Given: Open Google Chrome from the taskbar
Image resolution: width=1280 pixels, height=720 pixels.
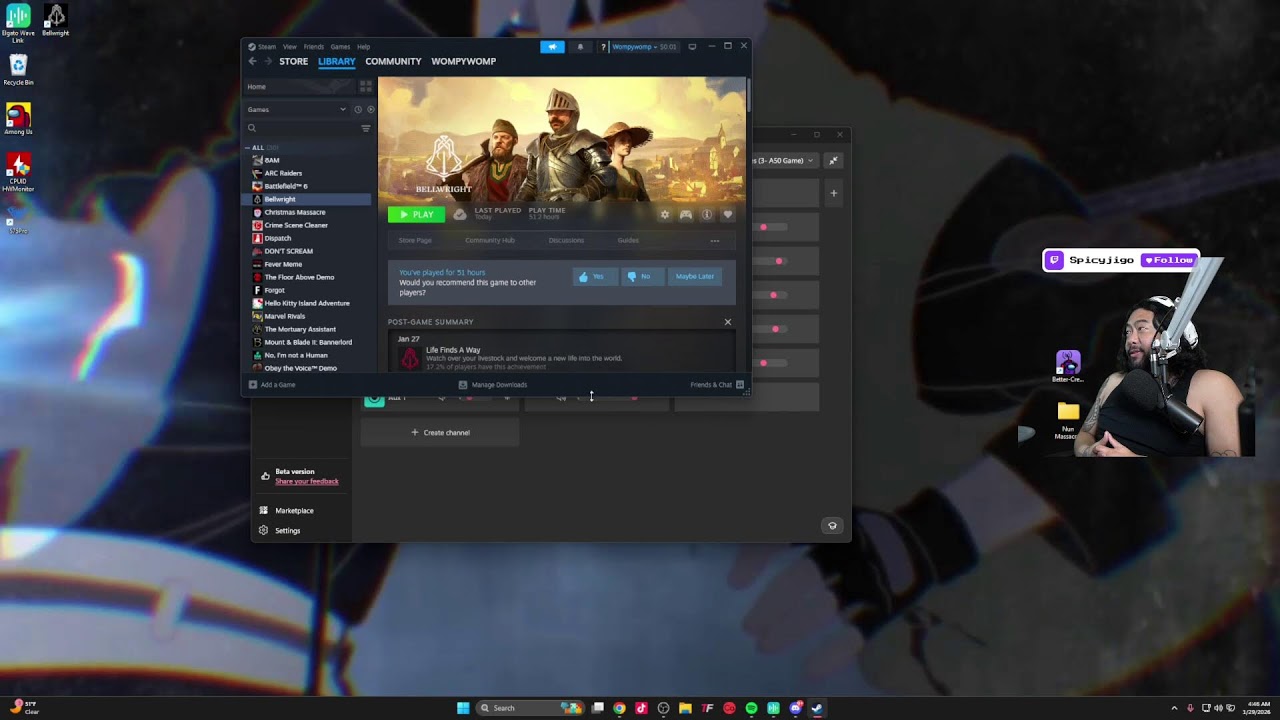Looking at the screenshot, I should click(619, 708).
